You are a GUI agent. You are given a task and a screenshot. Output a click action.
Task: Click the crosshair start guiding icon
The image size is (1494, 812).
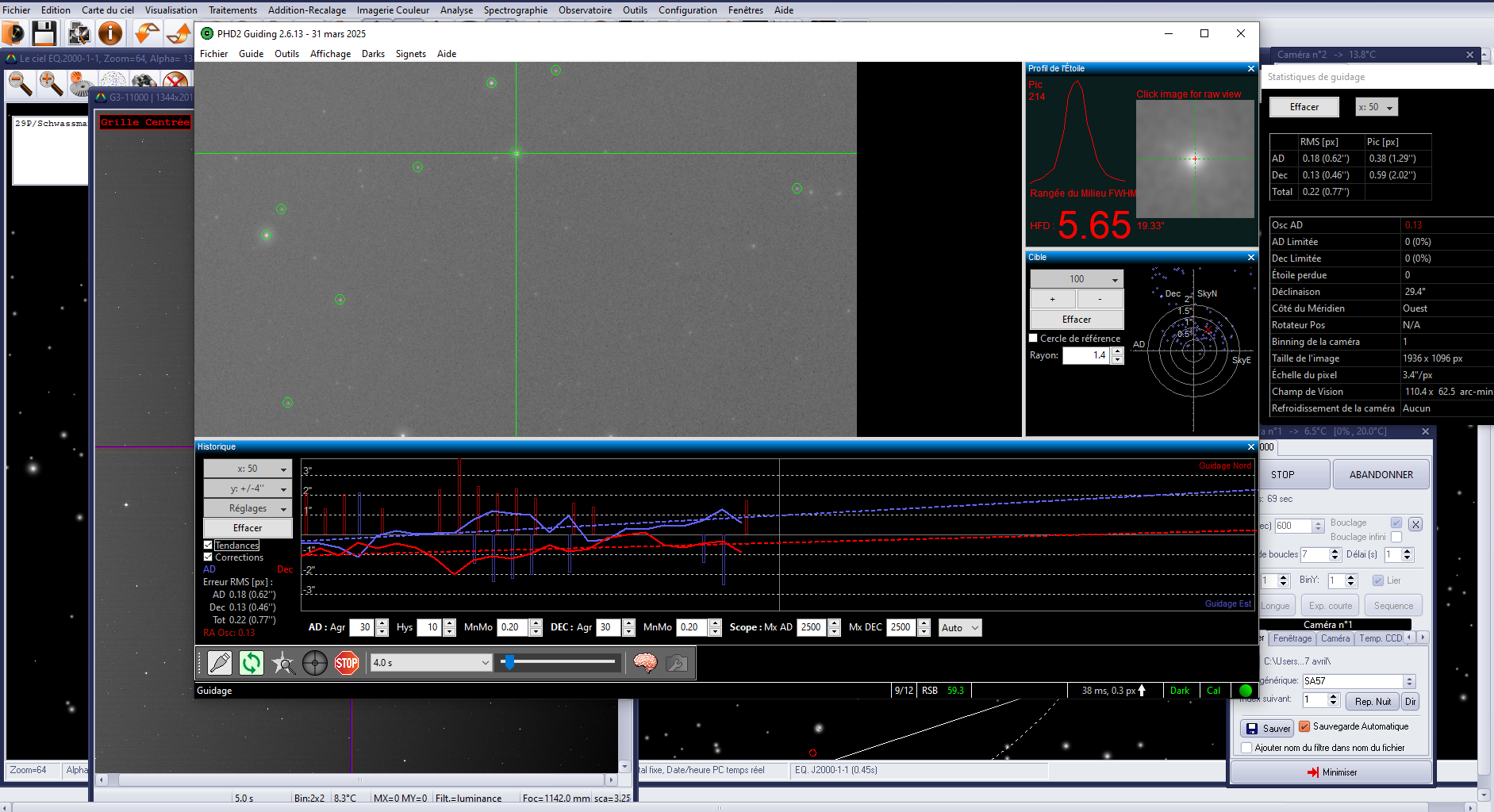click(x=315, y=663)
